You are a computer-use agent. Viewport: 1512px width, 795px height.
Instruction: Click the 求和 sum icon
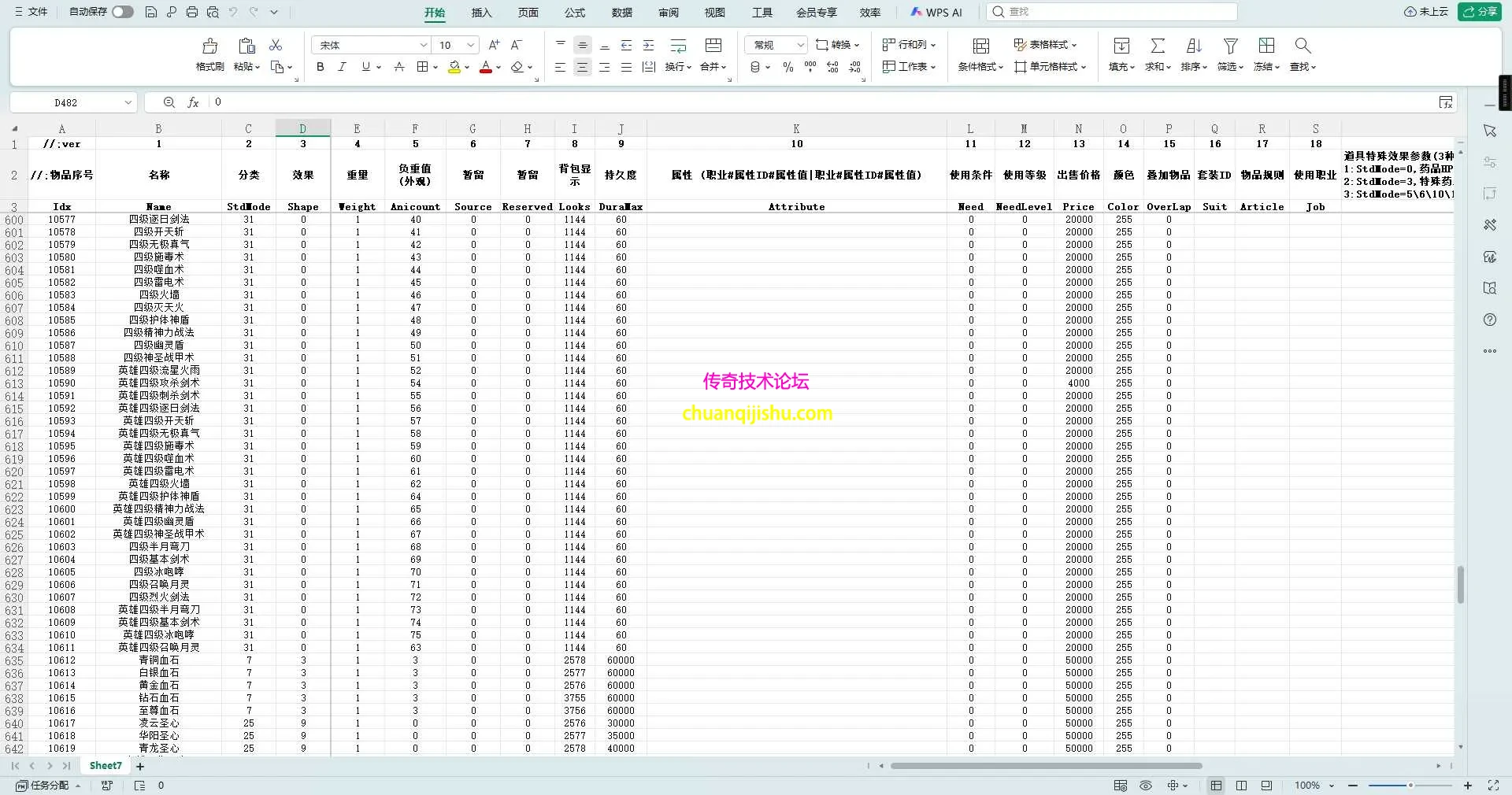(1158, 46)
